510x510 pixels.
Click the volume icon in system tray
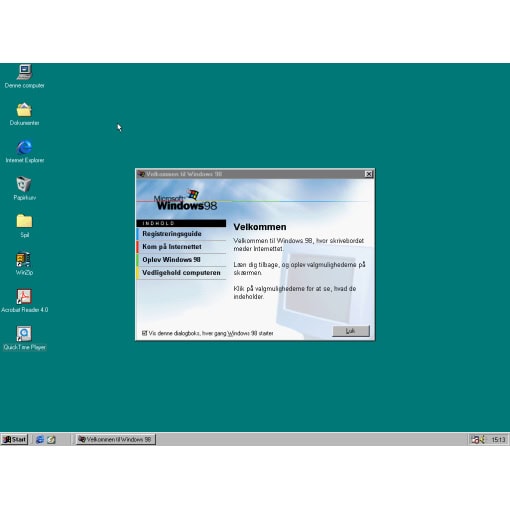[482, 440]
